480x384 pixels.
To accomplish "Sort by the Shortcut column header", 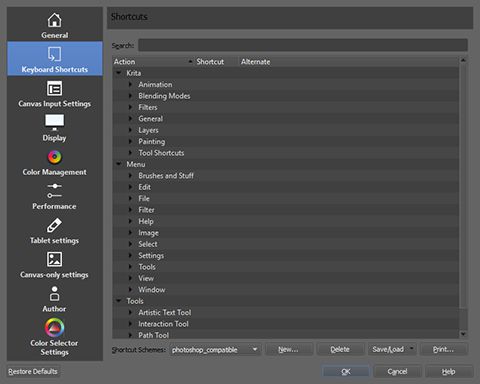I will tap(216, 62).
